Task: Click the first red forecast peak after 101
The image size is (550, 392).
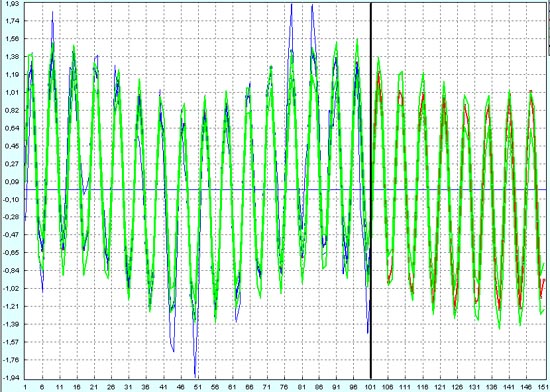Action: (379, 72)
